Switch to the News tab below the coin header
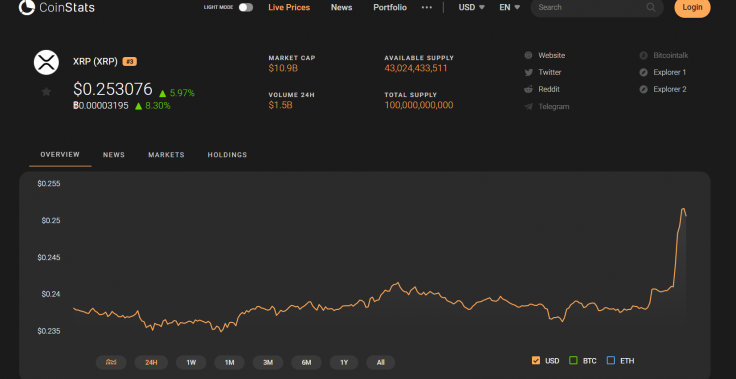 [x=114, y=155]
